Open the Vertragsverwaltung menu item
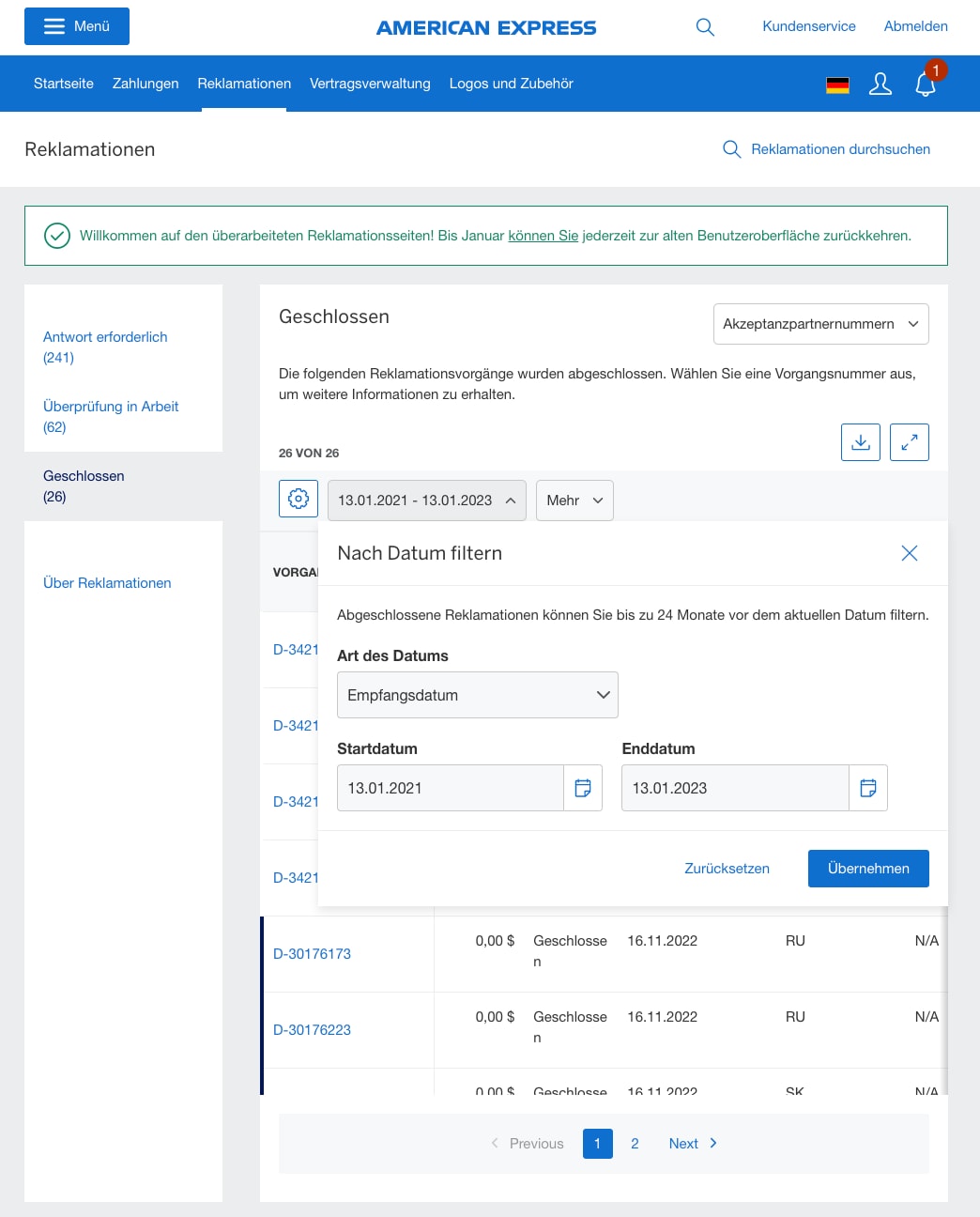980x1217 pixels. point(370,84)
